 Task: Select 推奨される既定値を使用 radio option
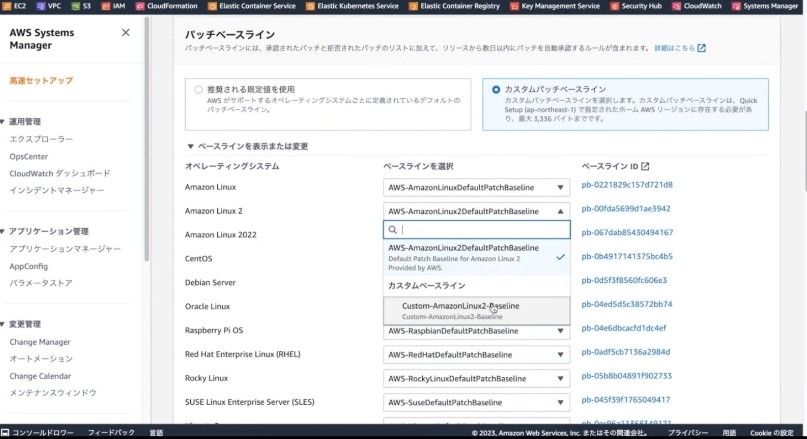199,90
